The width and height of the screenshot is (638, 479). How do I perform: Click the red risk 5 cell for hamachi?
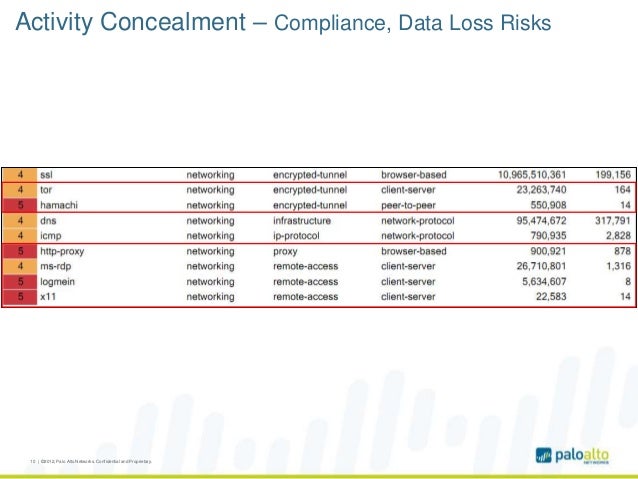[x=20, y=205]
